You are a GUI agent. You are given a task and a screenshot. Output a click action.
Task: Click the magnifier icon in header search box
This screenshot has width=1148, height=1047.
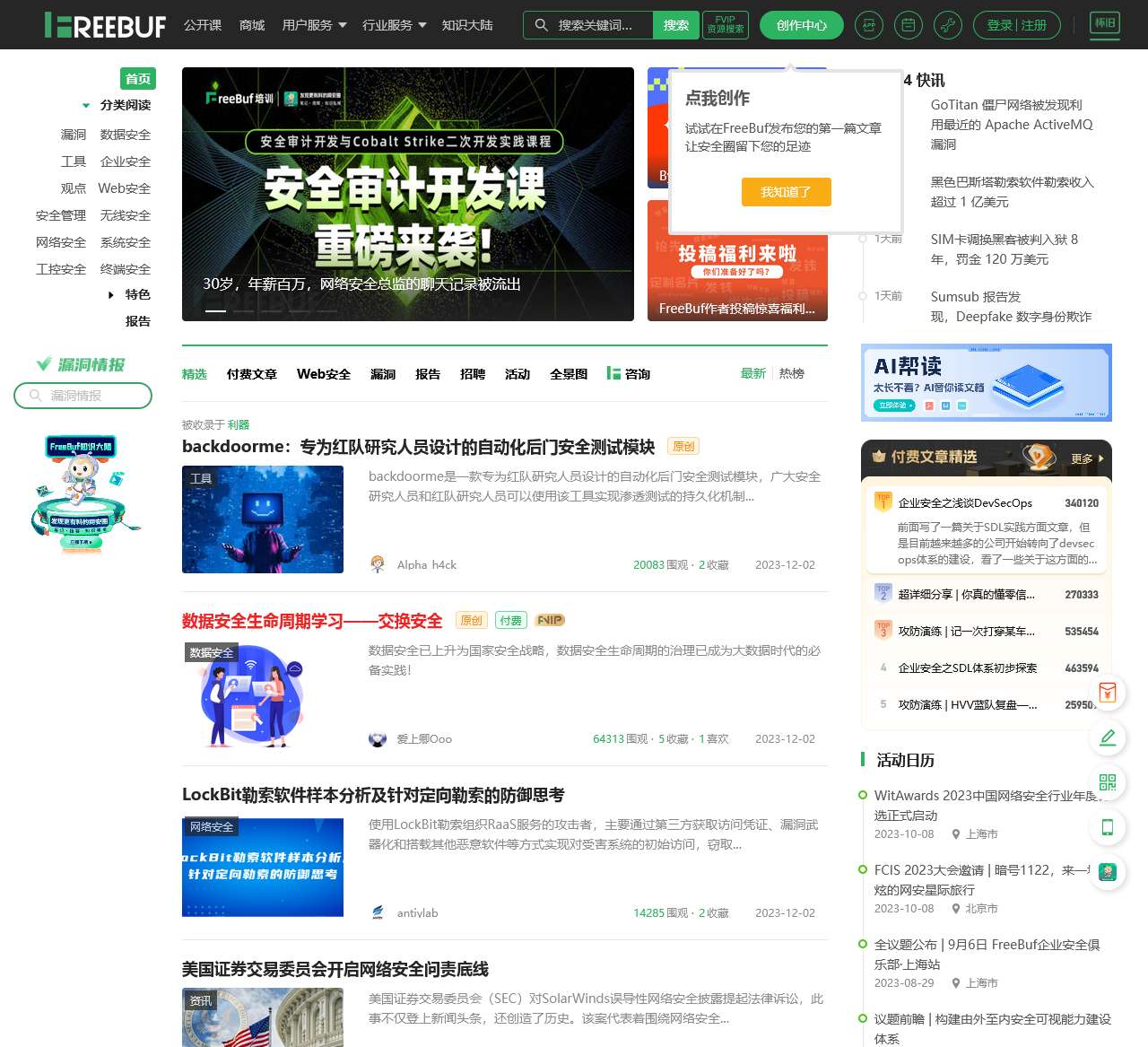tap(541, 25)
